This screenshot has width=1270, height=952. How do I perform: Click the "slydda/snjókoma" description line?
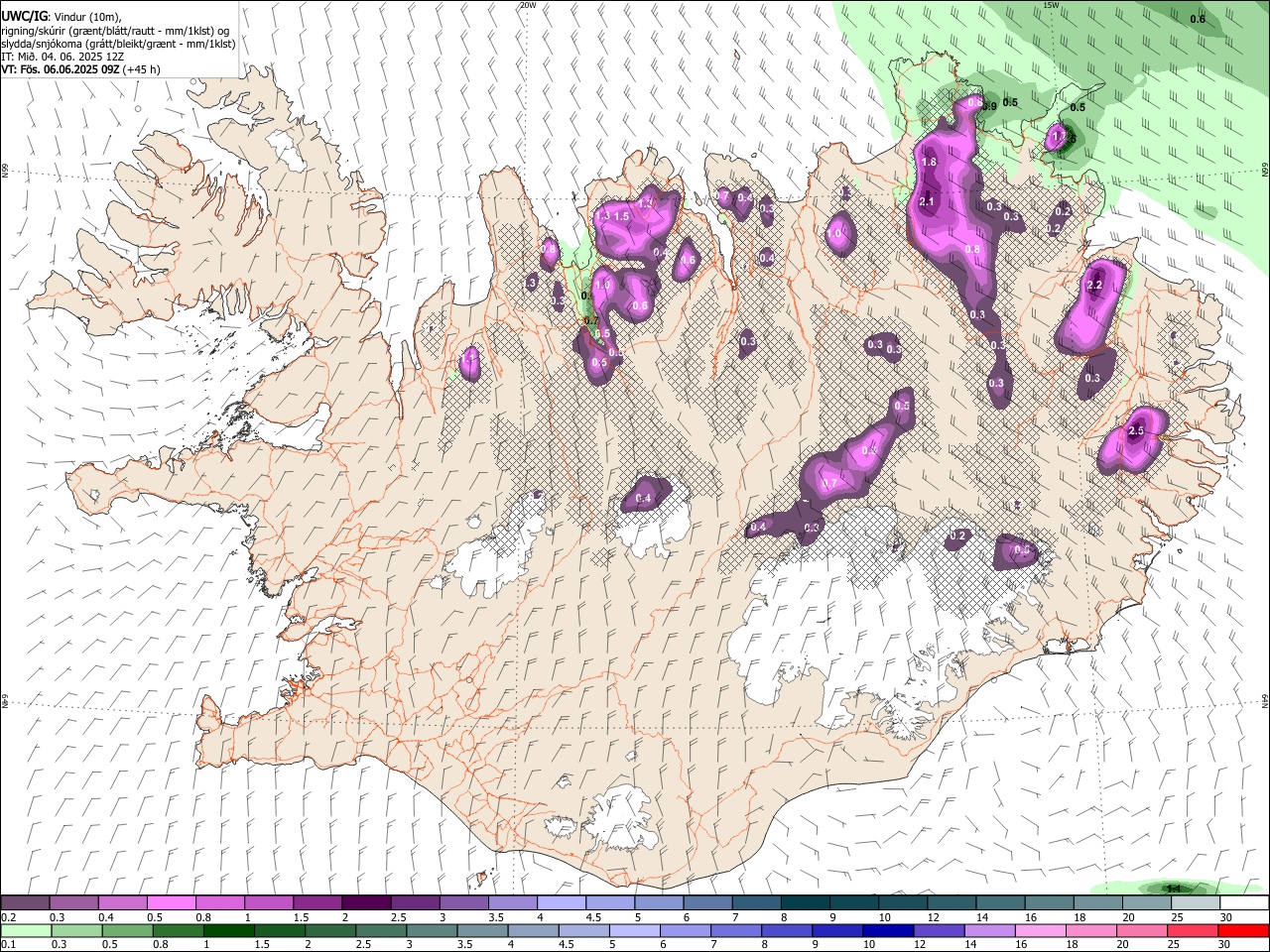(118, 44)
